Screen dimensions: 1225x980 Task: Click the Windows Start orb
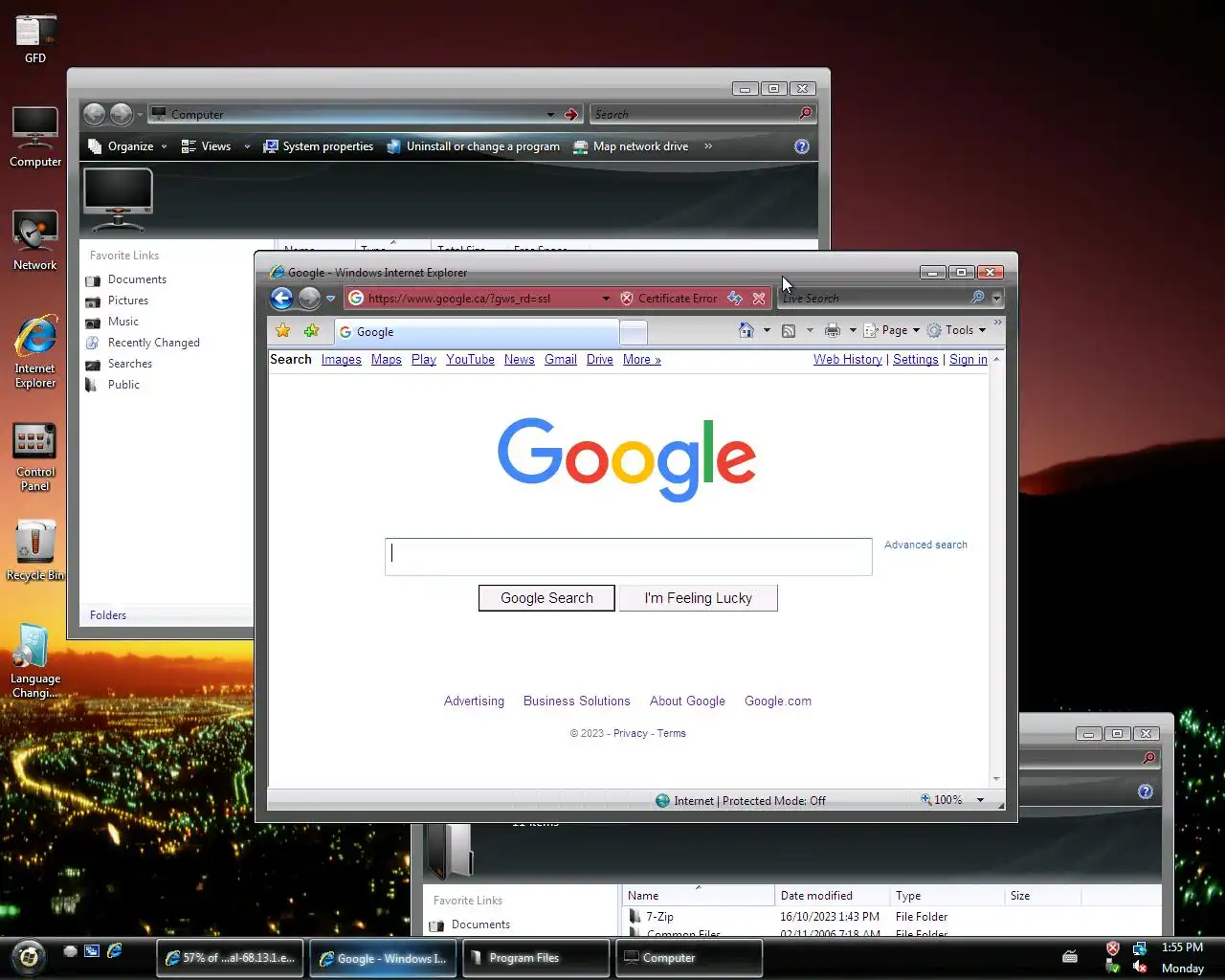click(x=29, y=956)
